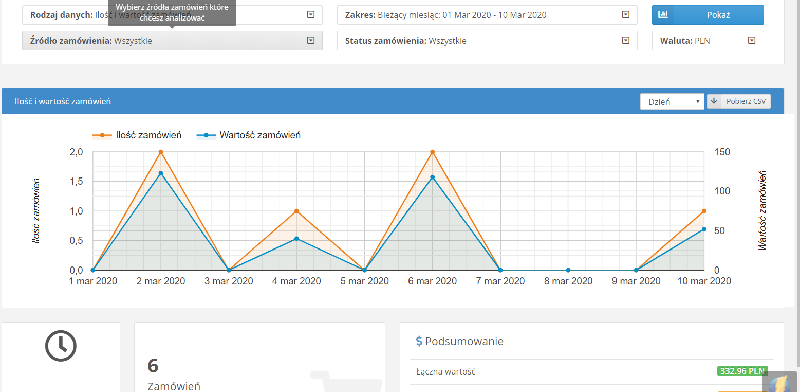This screenshot has height=392, width=800.
Task: Click the blue data point on 6 mar 2020
Action: [432, 177]
